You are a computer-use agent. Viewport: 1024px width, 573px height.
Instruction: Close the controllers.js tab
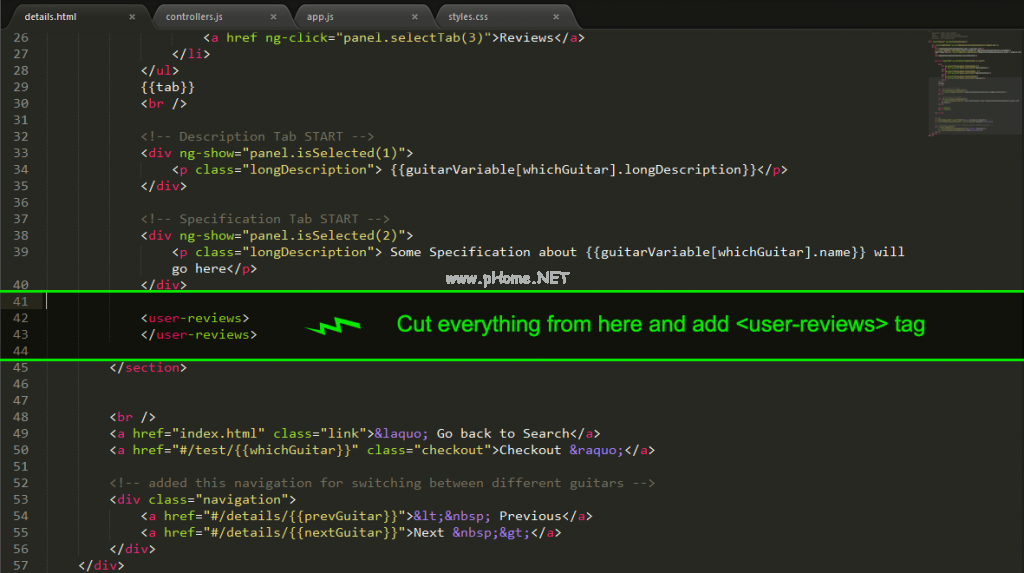pos(274,17)
